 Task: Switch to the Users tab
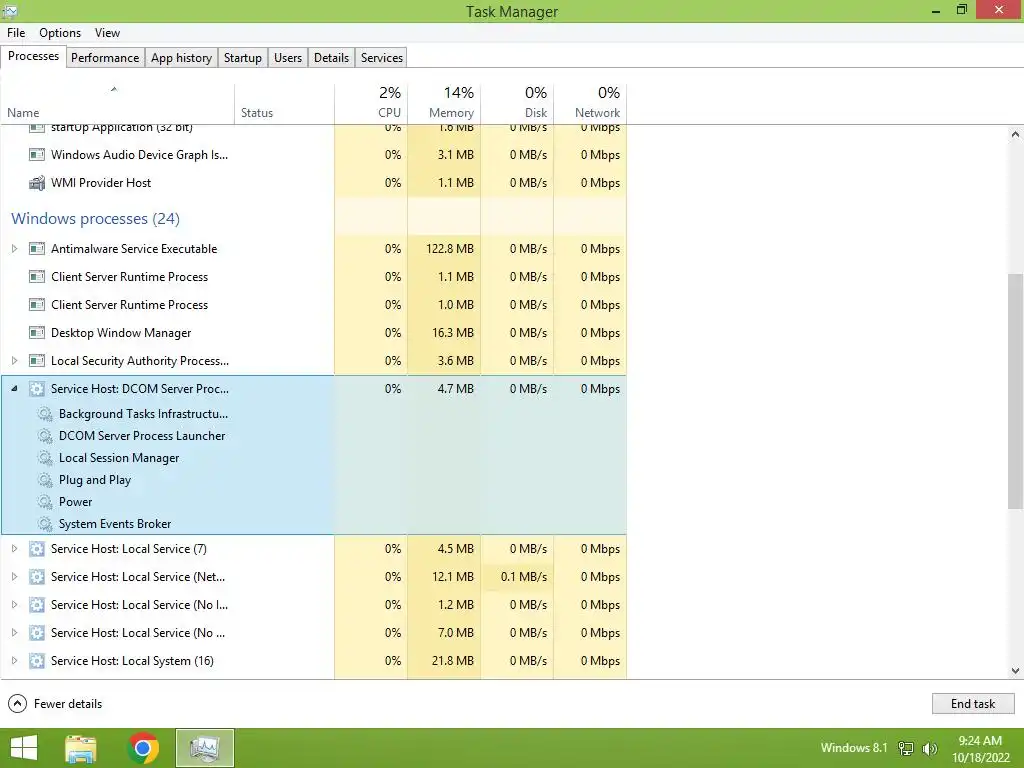pos(288,57)
